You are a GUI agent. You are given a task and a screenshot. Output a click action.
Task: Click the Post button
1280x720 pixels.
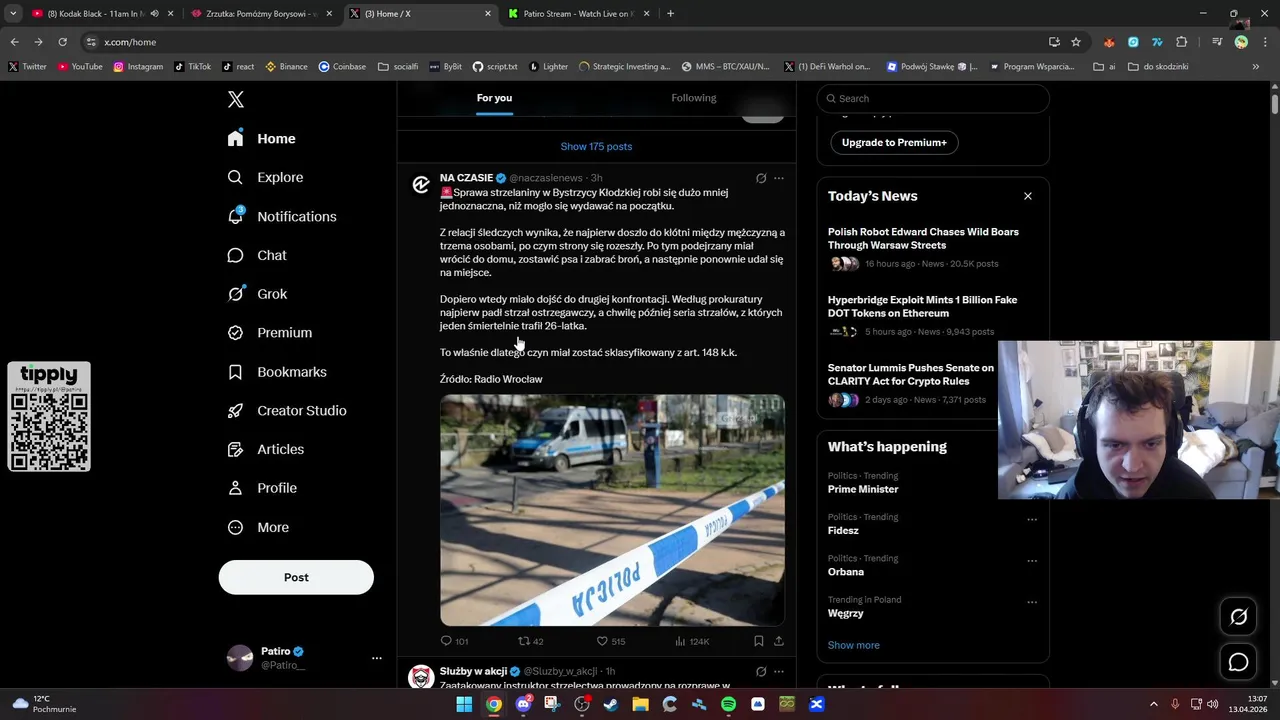click(x=296, y=577)
